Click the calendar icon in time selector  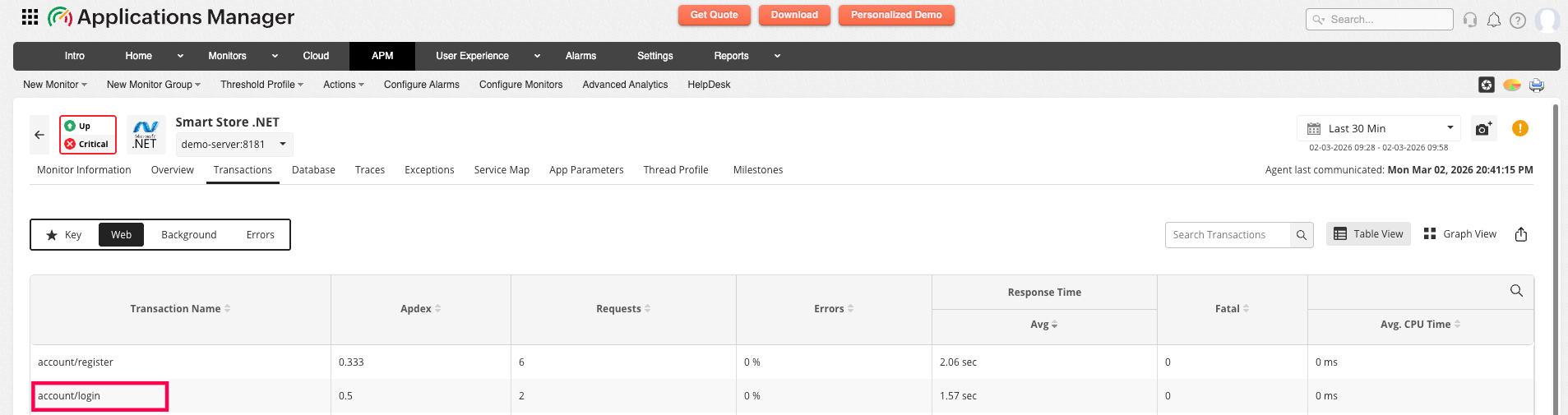[1314, 129]
